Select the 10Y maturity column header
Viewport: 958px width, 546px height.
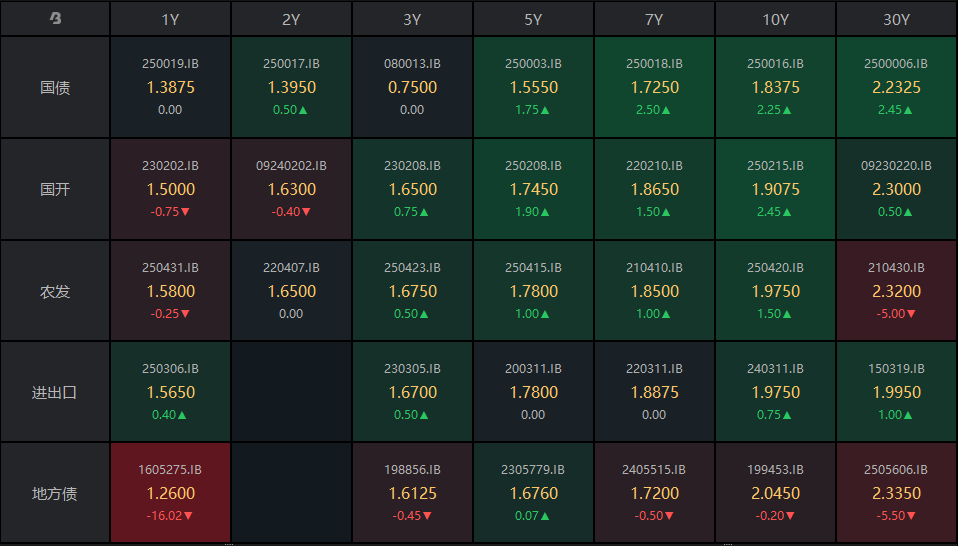tap(775, 19)
